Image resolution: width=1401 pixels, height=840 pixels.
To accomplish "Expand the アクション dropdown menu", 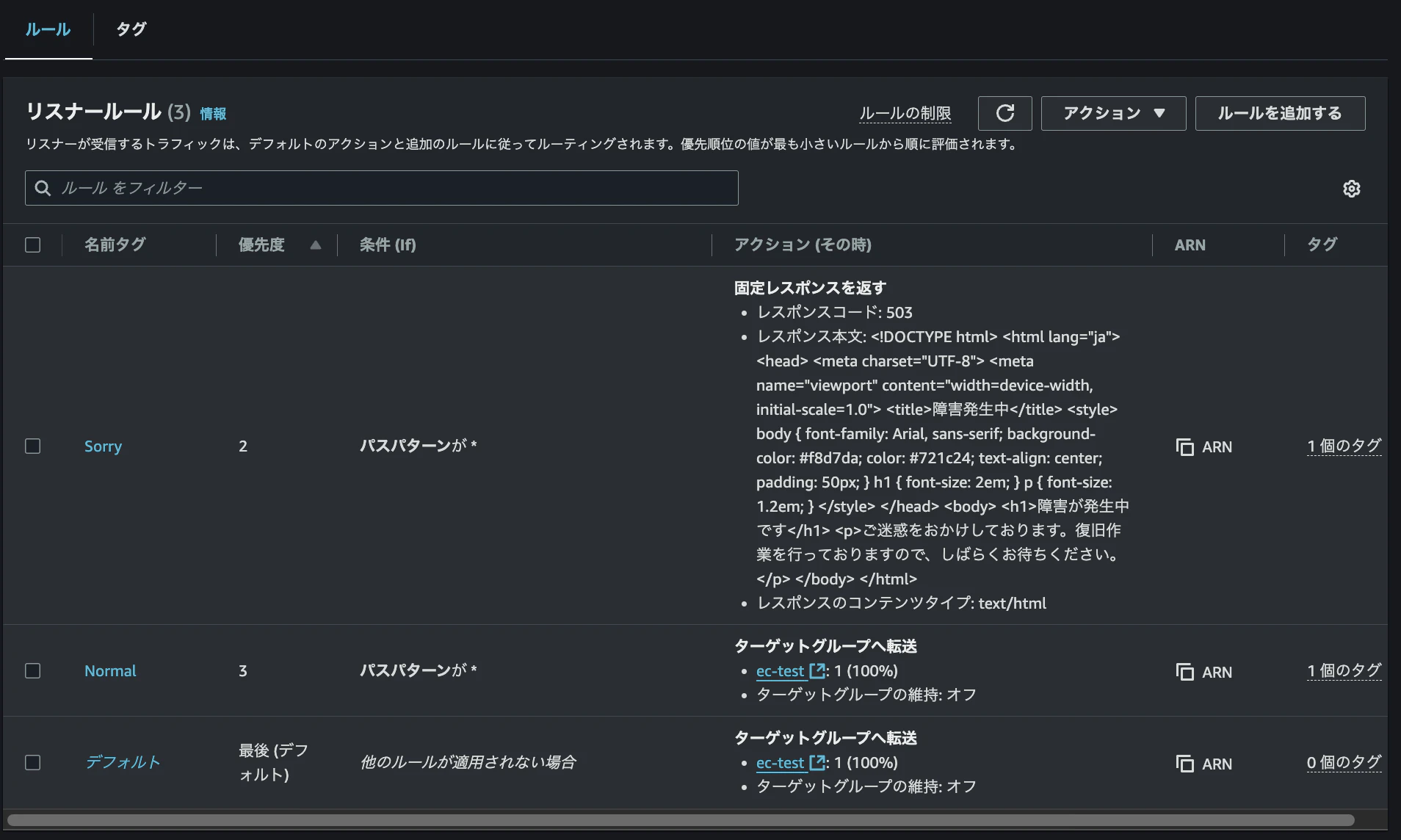I will click(1113, 113).
